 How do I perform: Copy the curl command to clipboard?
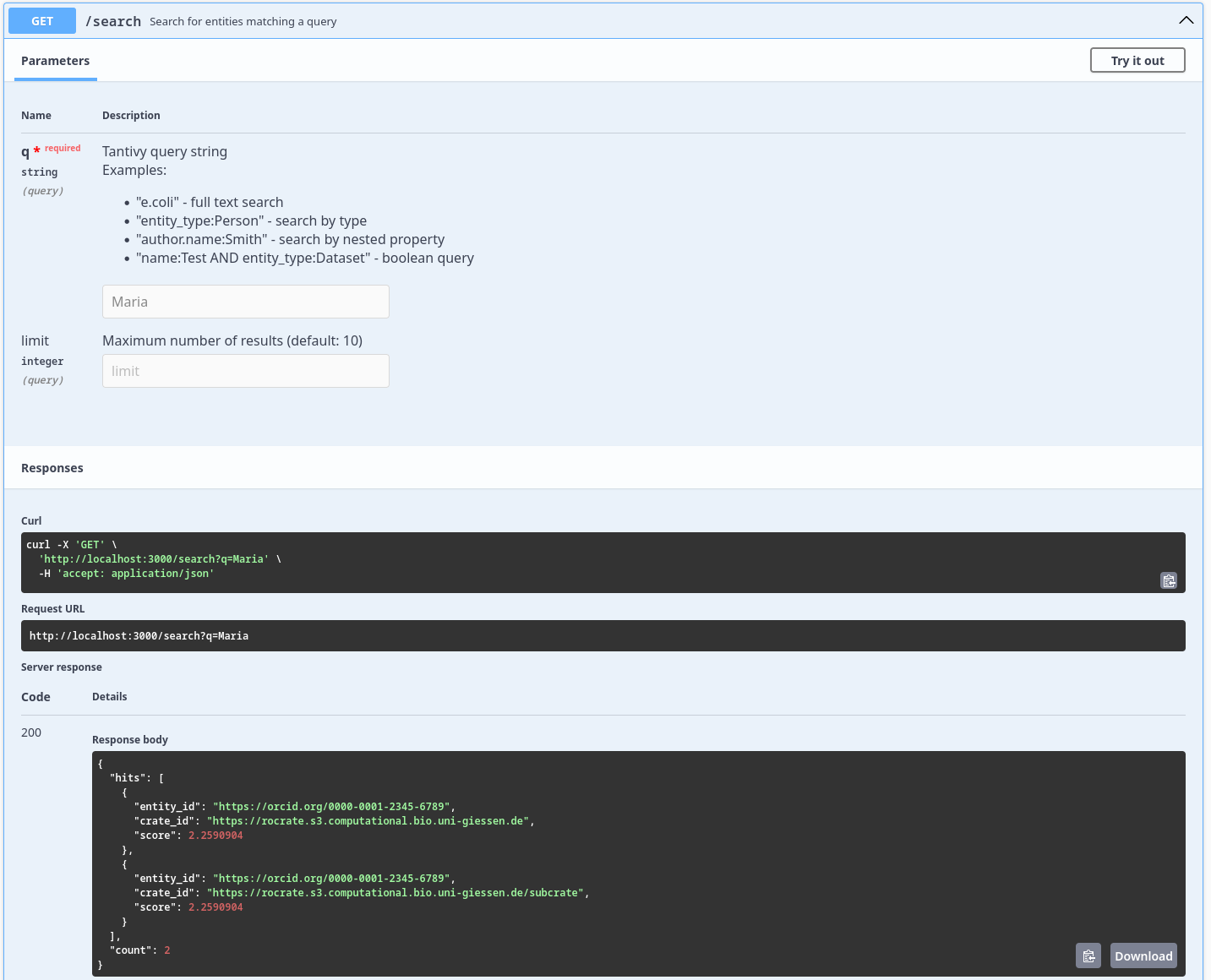(x=1169, y=580)
